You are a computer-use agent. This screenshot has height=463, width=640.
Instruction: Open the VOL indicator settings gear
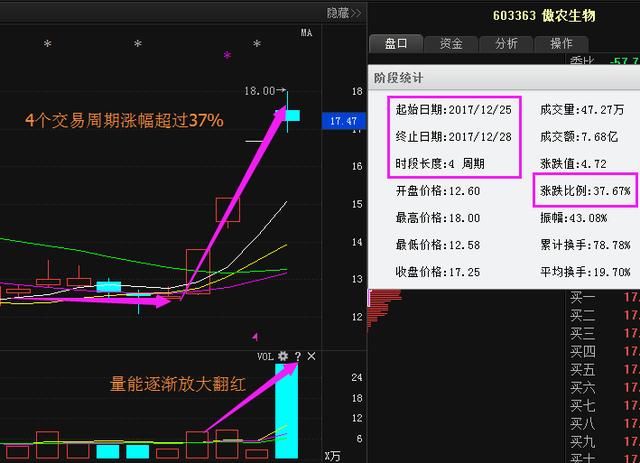(x=282, y=356)
